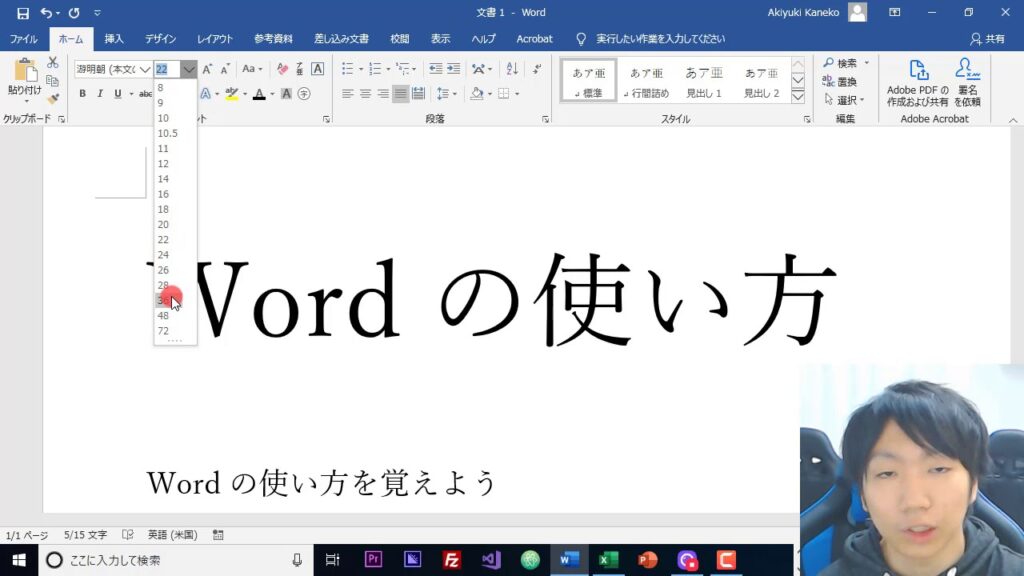
Task: Collapse the font size dropdown arrow
Action: [x=189, y=69]
